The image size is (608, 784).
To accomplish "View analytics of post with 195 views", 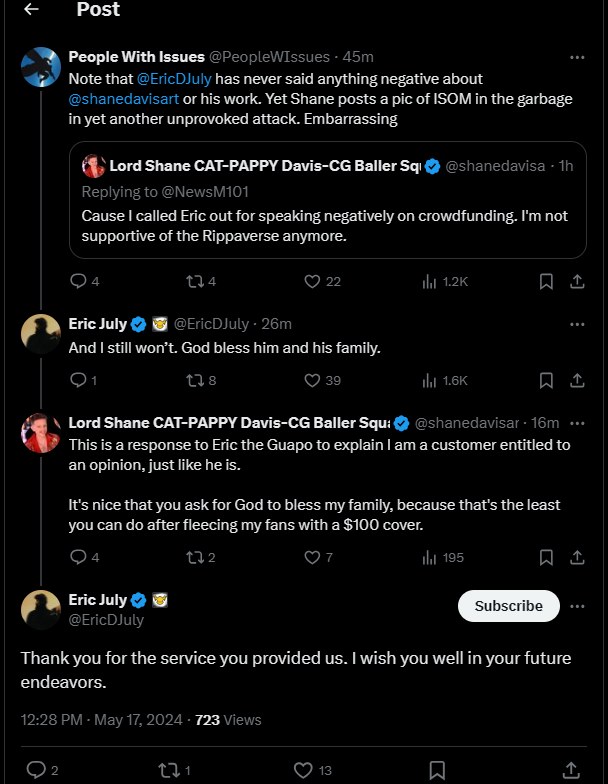I will click(443, 557).
